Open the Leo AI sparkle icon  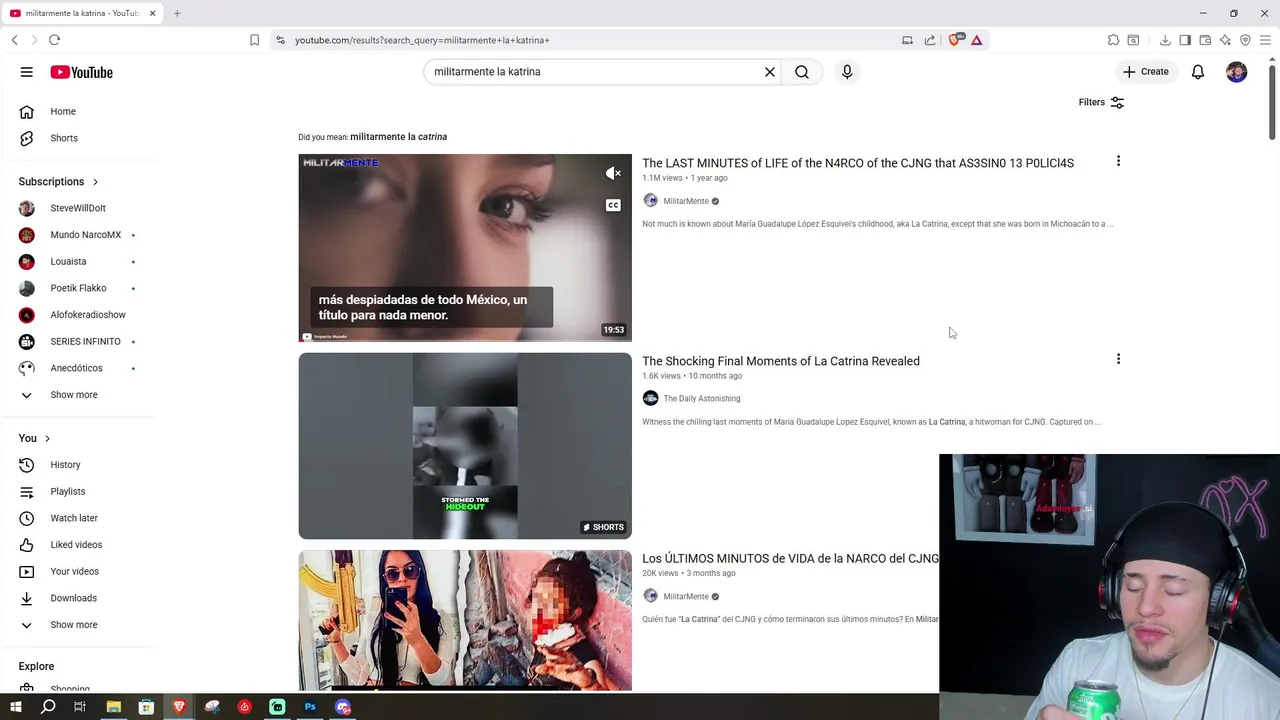point(1225,40)
